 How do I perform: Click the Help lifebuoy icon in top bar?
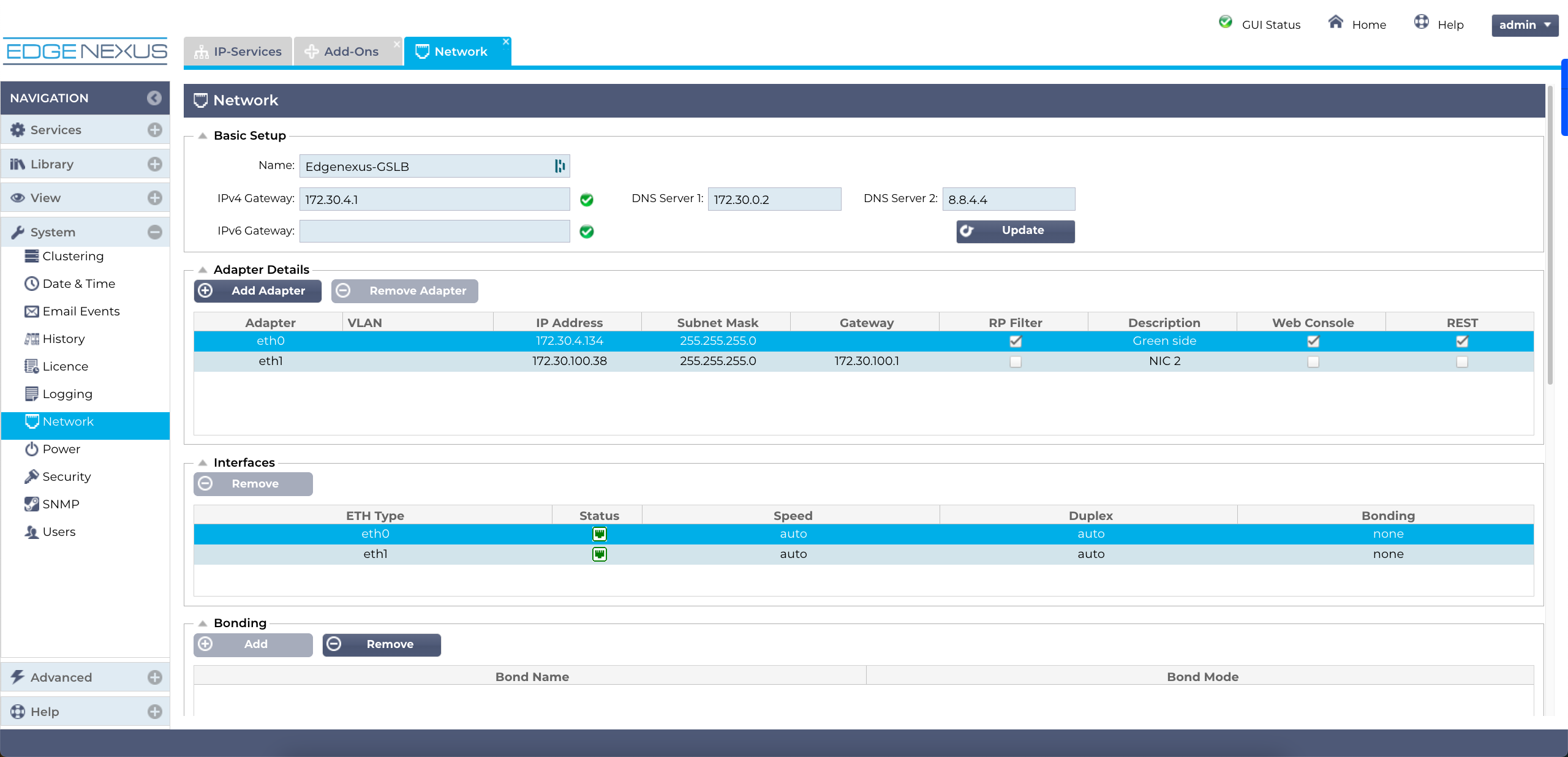click(1421, 23)
